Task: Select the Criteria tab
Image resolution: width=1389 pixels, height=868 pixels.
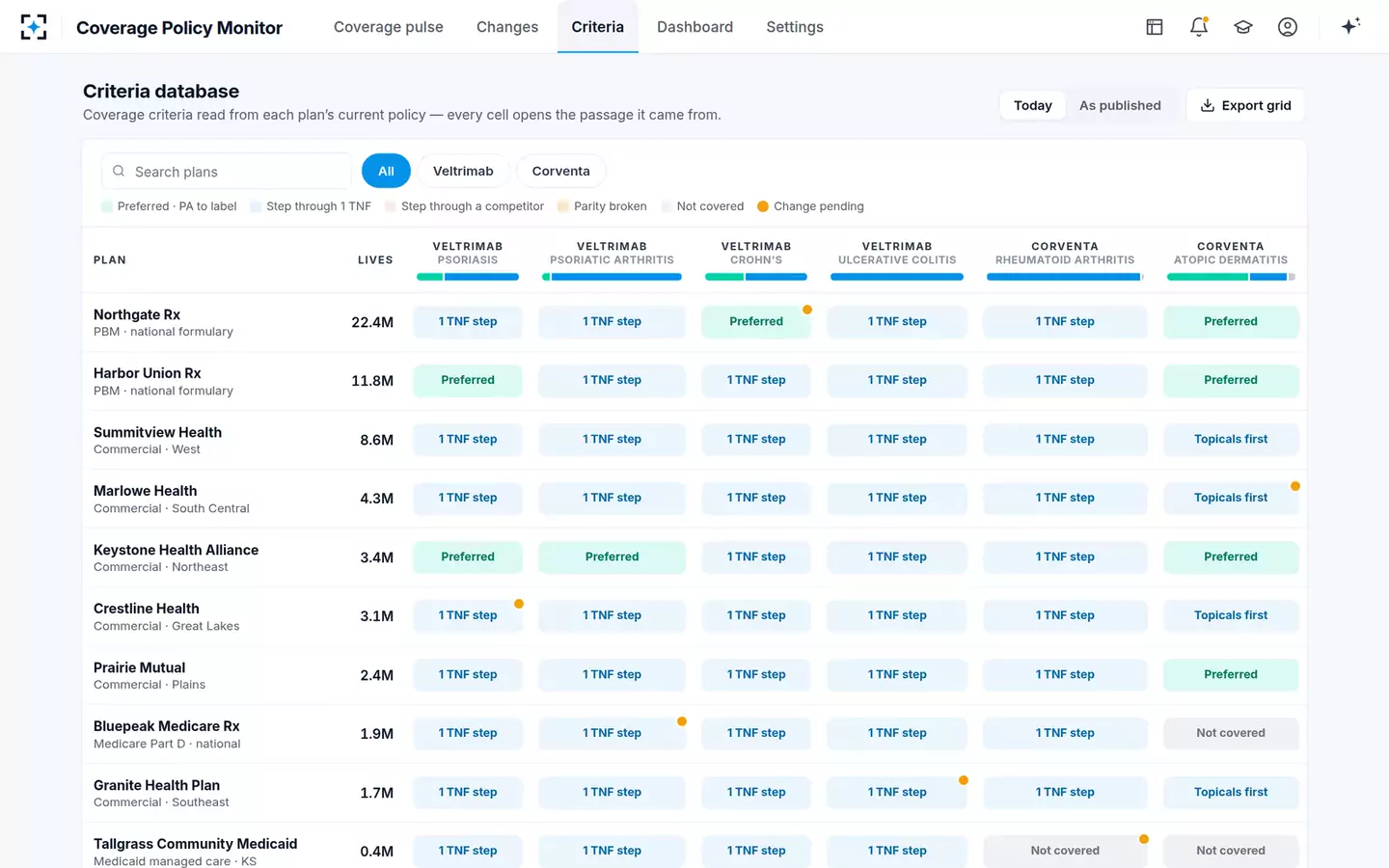Action: click(597, 27)
